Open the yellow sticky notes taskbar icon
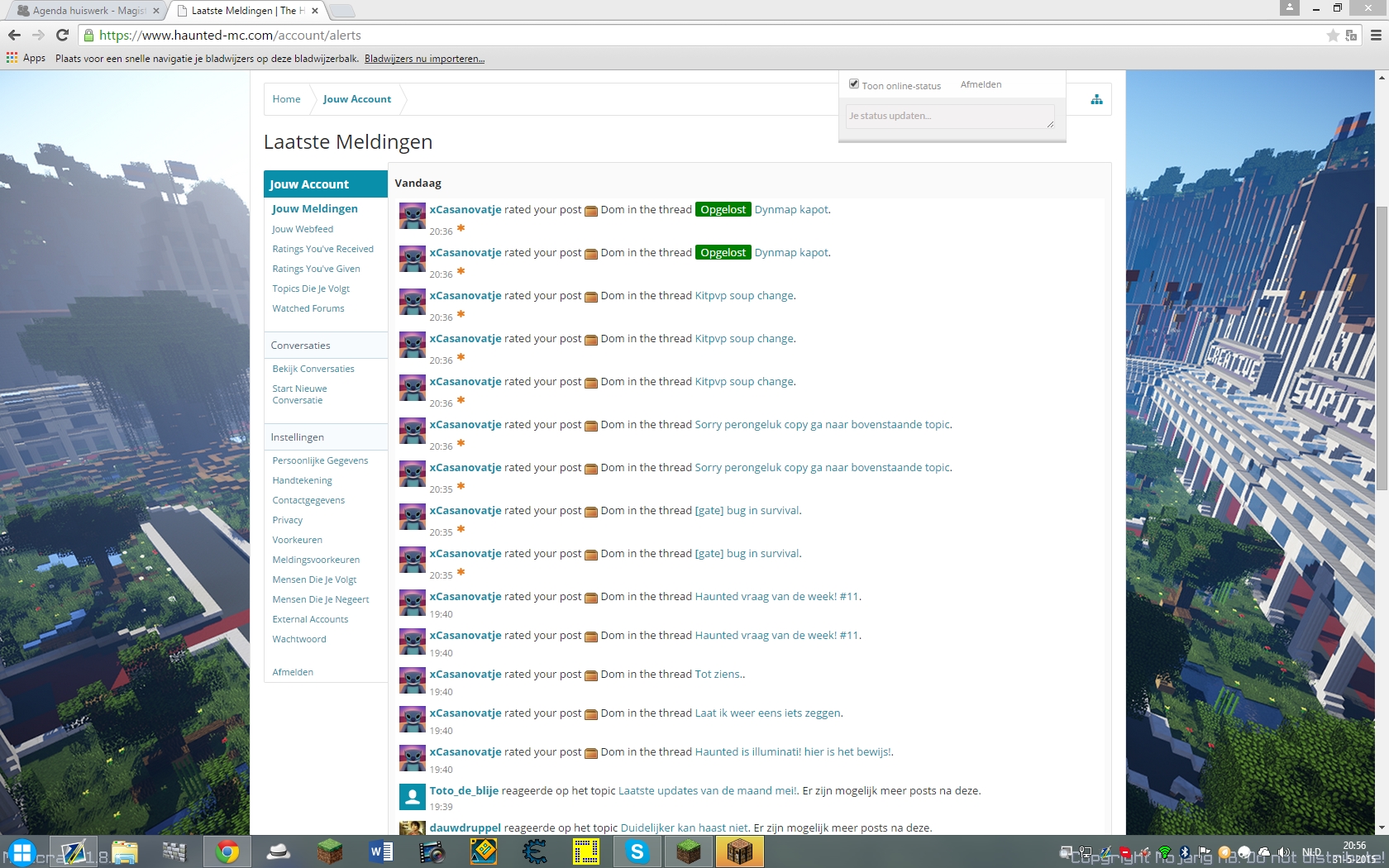 click(585, 852)
